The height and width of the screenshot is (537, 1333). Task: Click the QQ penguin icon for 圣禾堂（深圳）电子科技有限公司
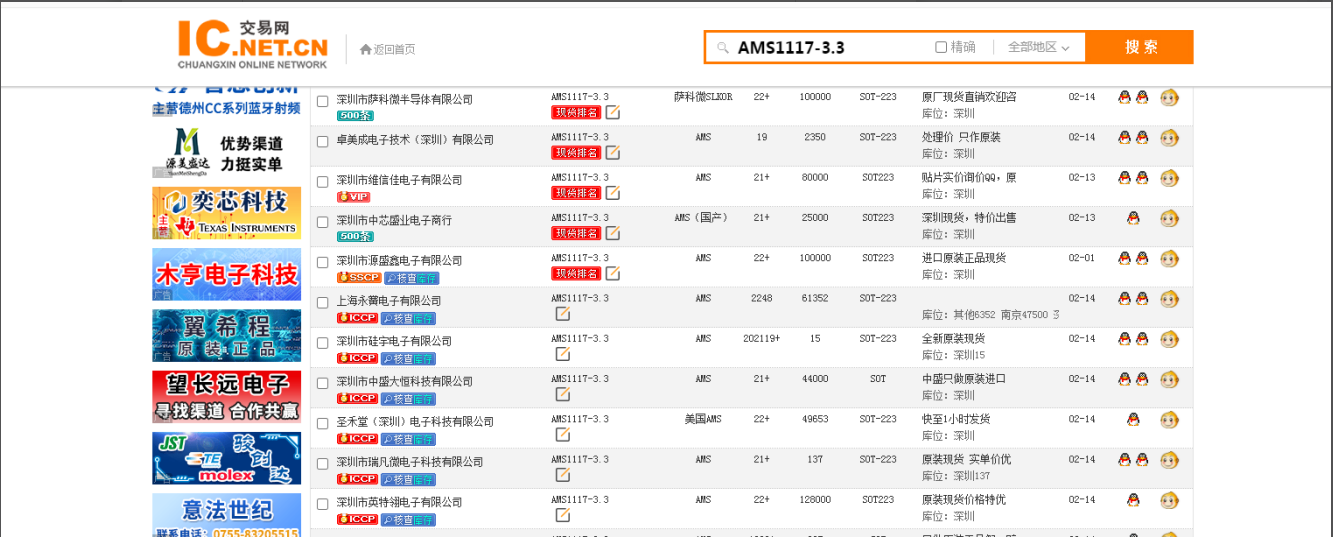pyautogui.click(x=1133, y=419)
